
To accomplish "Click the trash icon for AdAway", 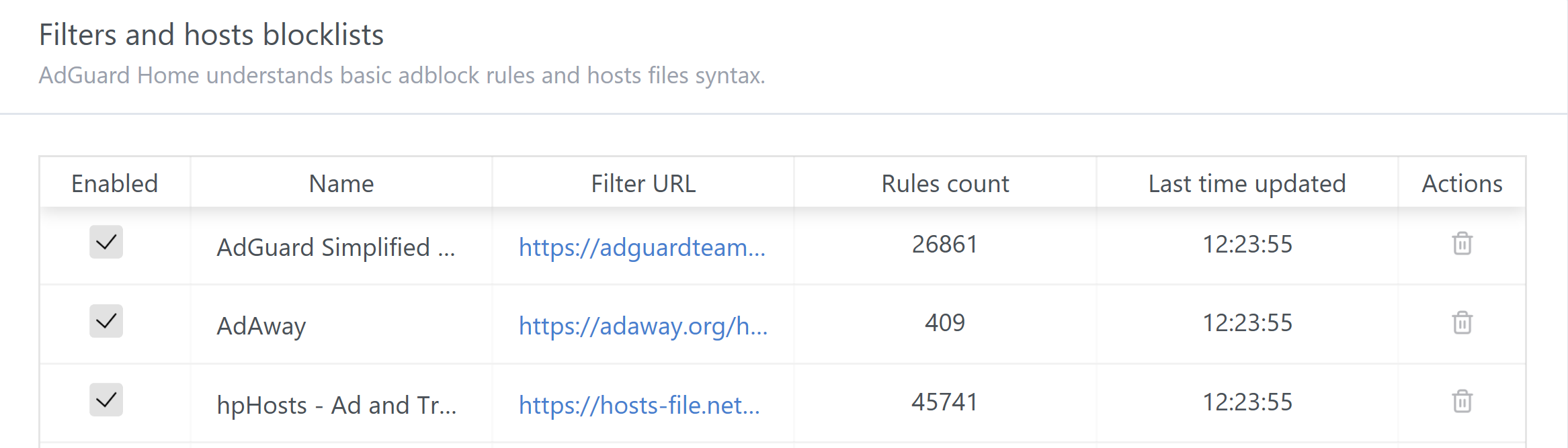I will (1462, 323).
